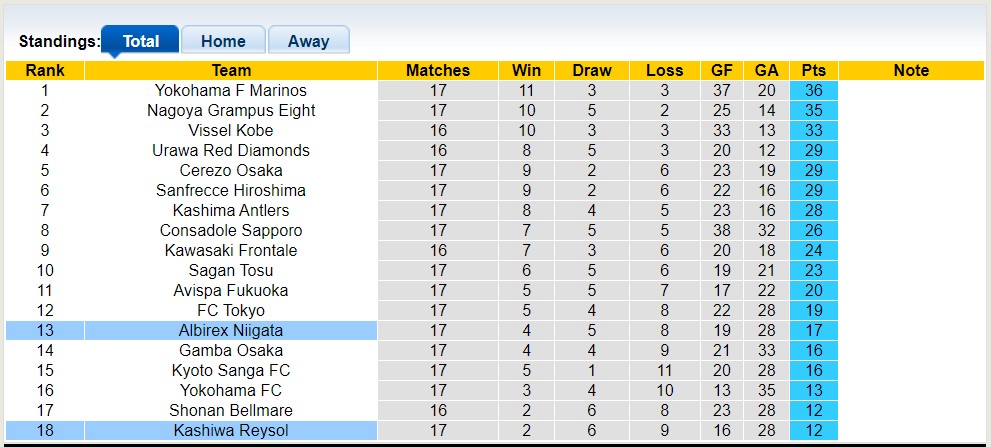The width and height of the screenshot is (991, 447).
Task: Click on Nagoya Grampus Eight team name
Action: coord(231,110)
